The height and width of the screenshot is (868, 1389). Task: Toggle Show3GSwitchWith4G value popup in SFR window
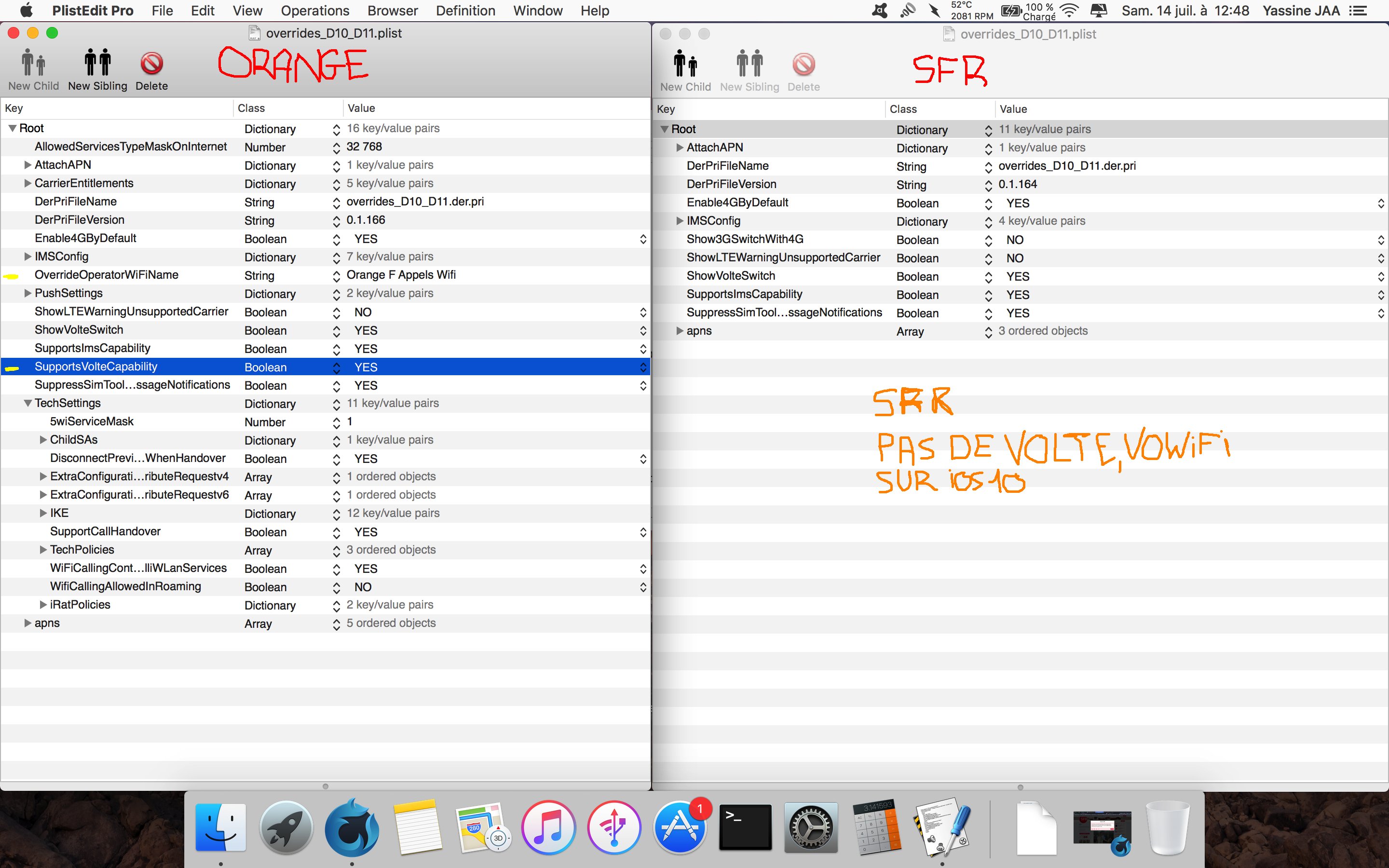(x=1380, y=240)
